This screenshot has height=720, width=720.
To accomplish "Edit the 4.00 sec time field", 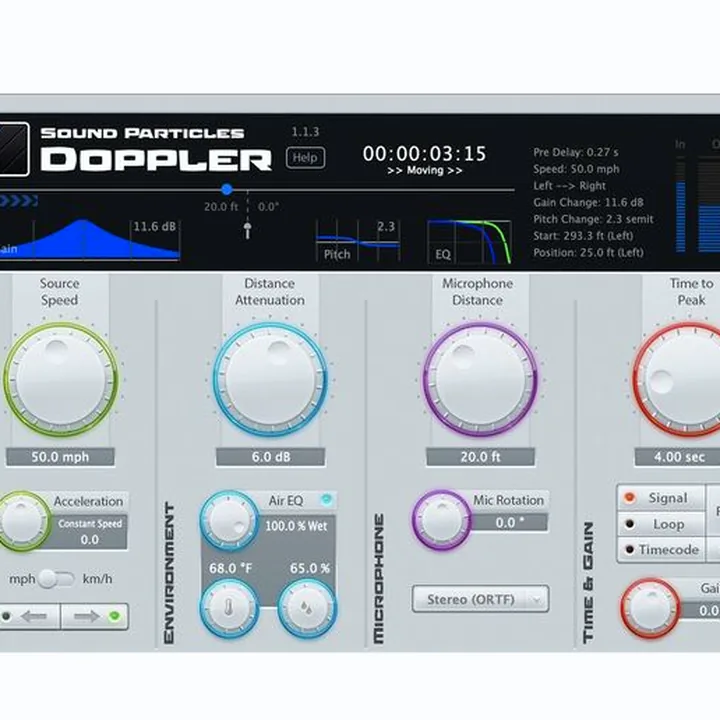I will (677, 457).
